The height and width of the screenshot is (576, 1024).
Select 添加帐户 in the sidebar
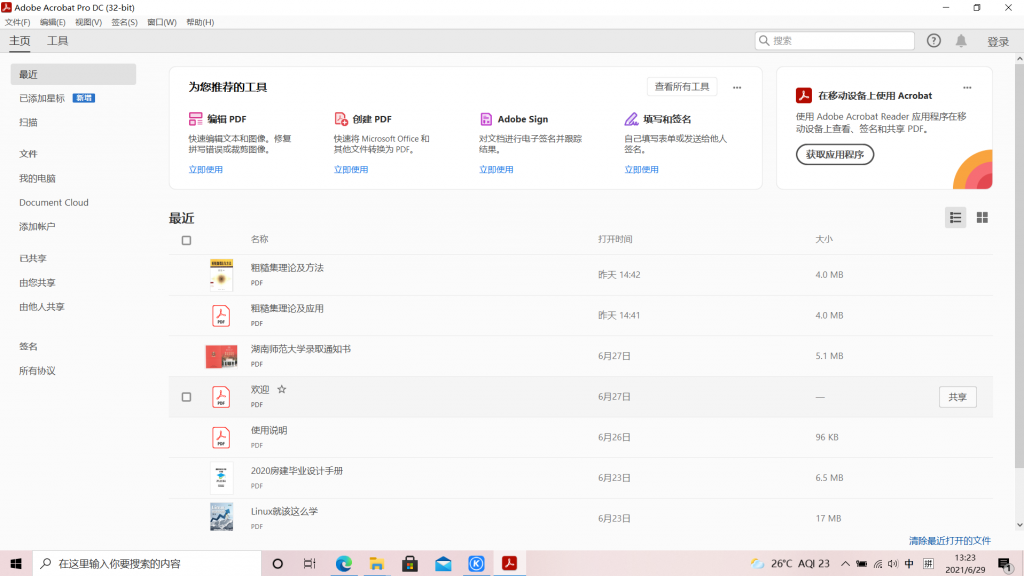[x=37, y=227]
